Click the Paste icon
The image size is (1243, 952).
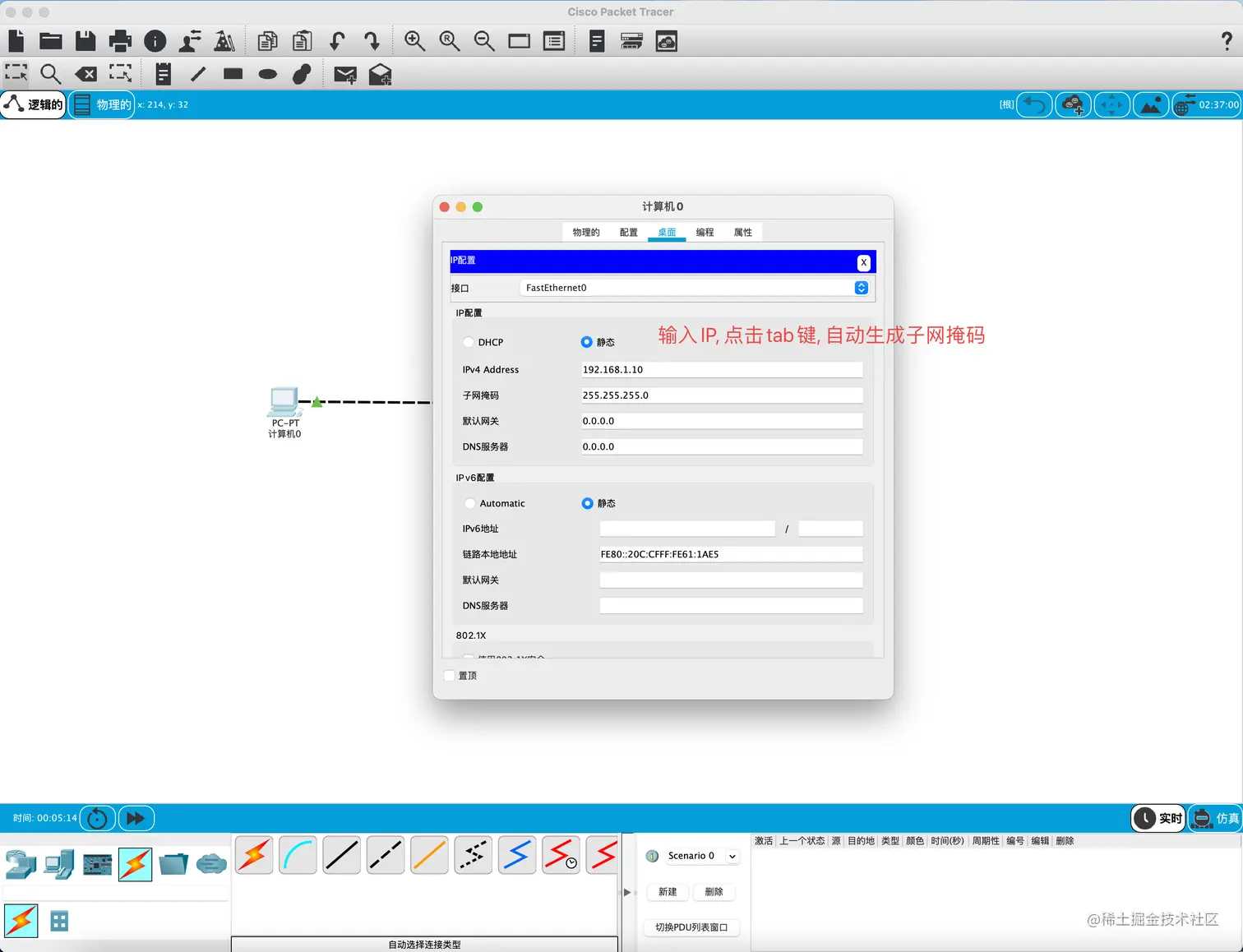[x=303, y=40]
